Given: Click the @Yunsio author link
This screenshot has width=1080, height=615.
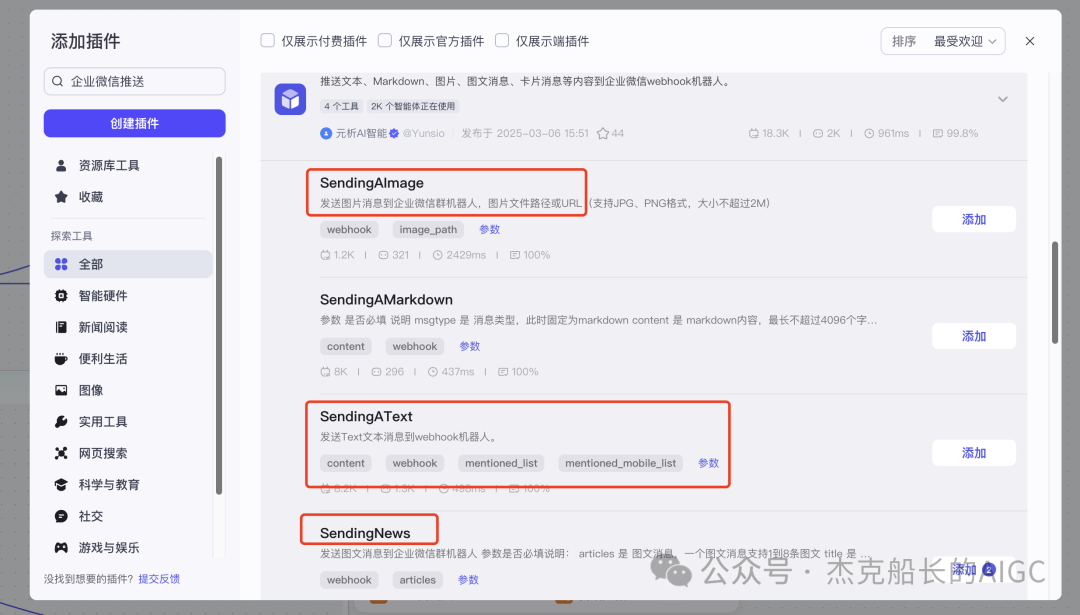Looking at the screenshot, I should tap(424, 133).
